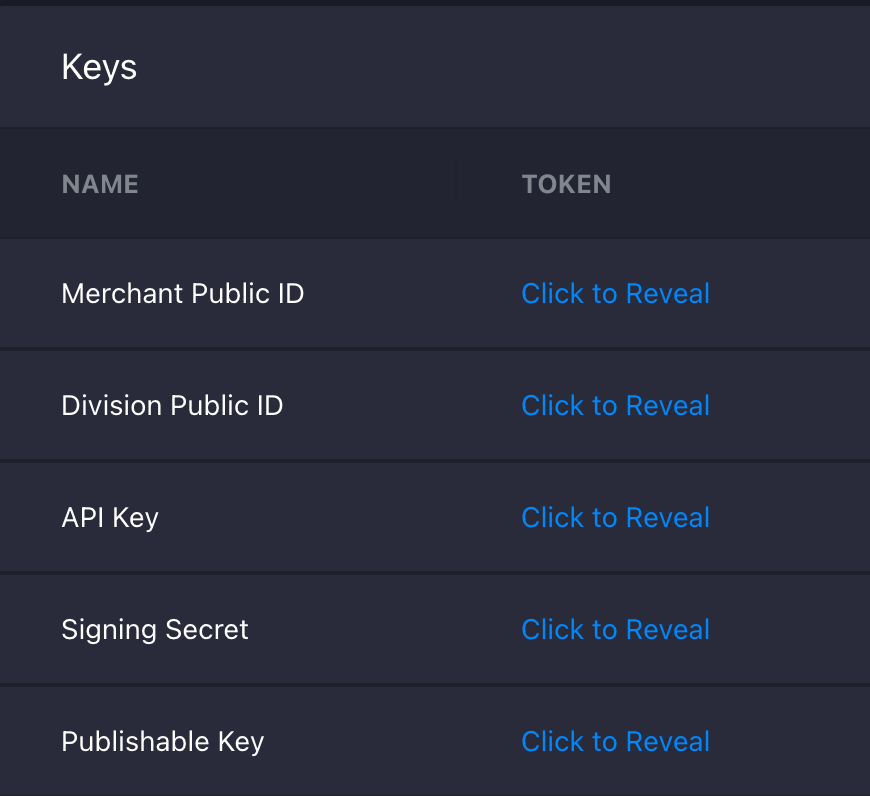870x796 pixels.
Task: Select the Publishable Key table row
Action: coord(435,741)
